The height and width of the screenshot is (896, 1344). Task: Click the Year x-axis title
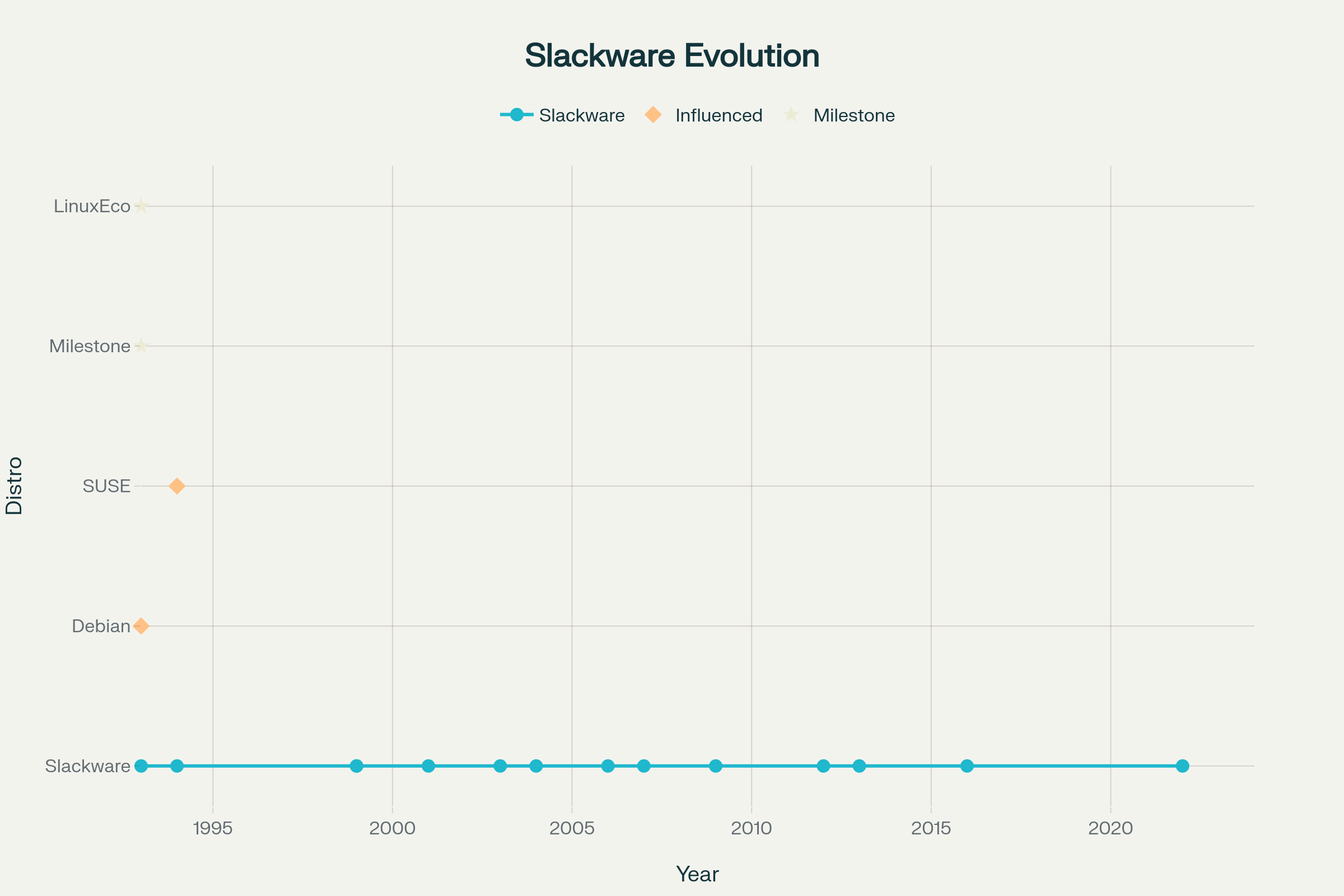pos(697,874)
